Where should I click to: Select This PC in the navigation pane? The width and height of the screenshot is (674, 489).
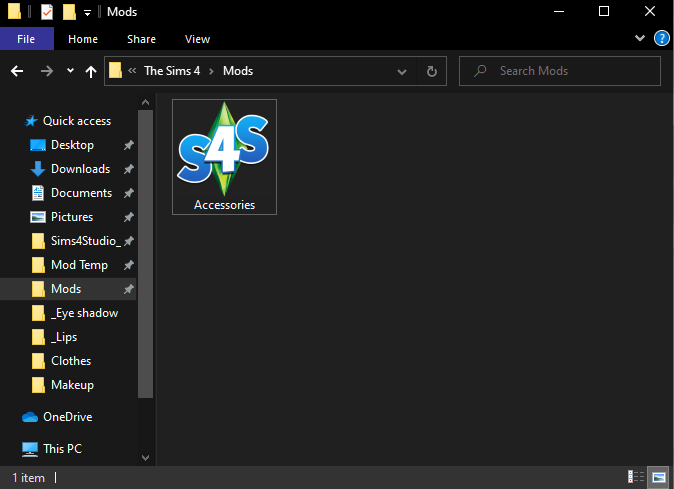[62, 449]
